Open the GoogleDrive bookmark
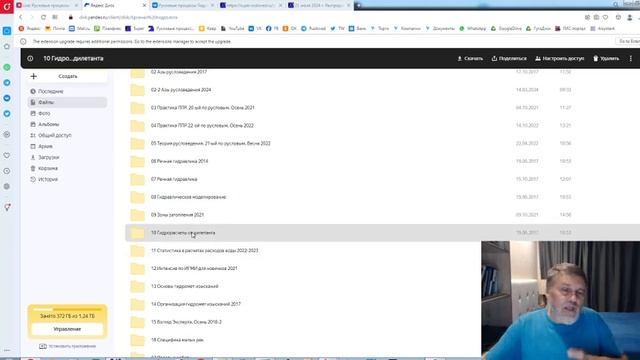 point(506,29)
